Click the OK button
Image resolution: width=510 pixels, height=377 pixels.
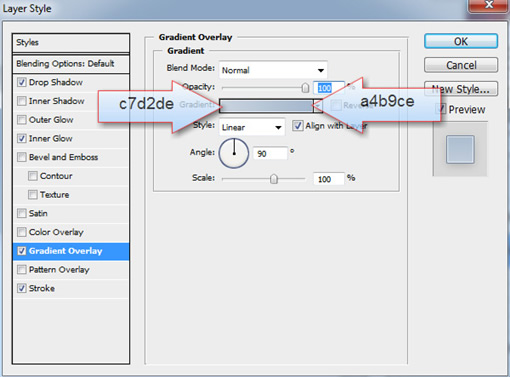(x=461, y=41)
